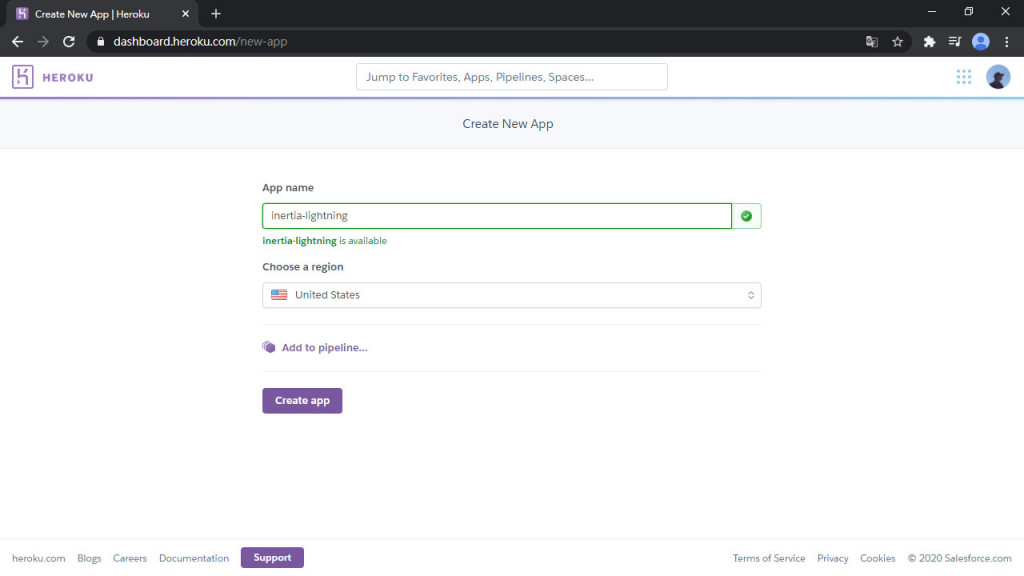Click the Create app button
Screen dimensions: 1024x576
tap(302, 400)
